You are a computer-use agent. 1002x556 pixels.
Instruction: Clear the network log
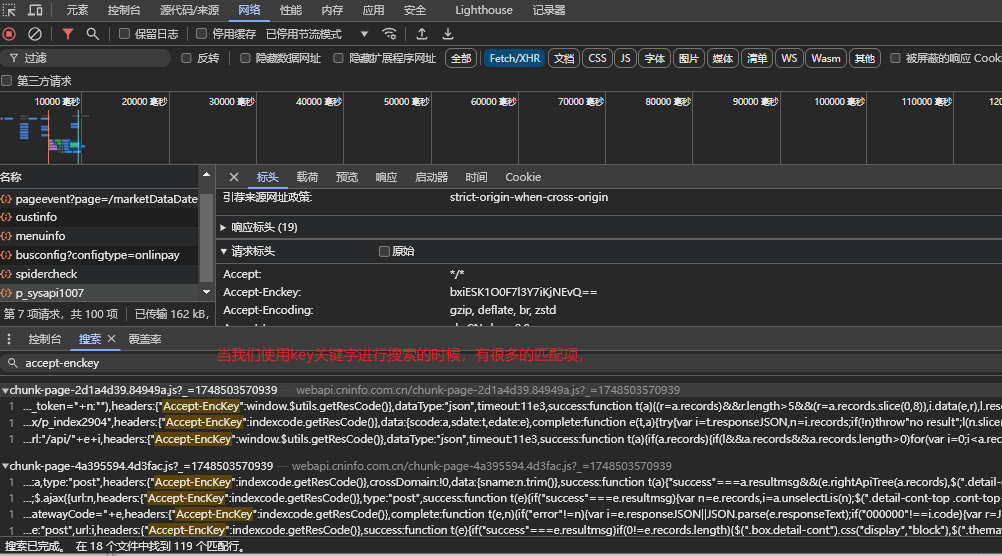(35, 34)
